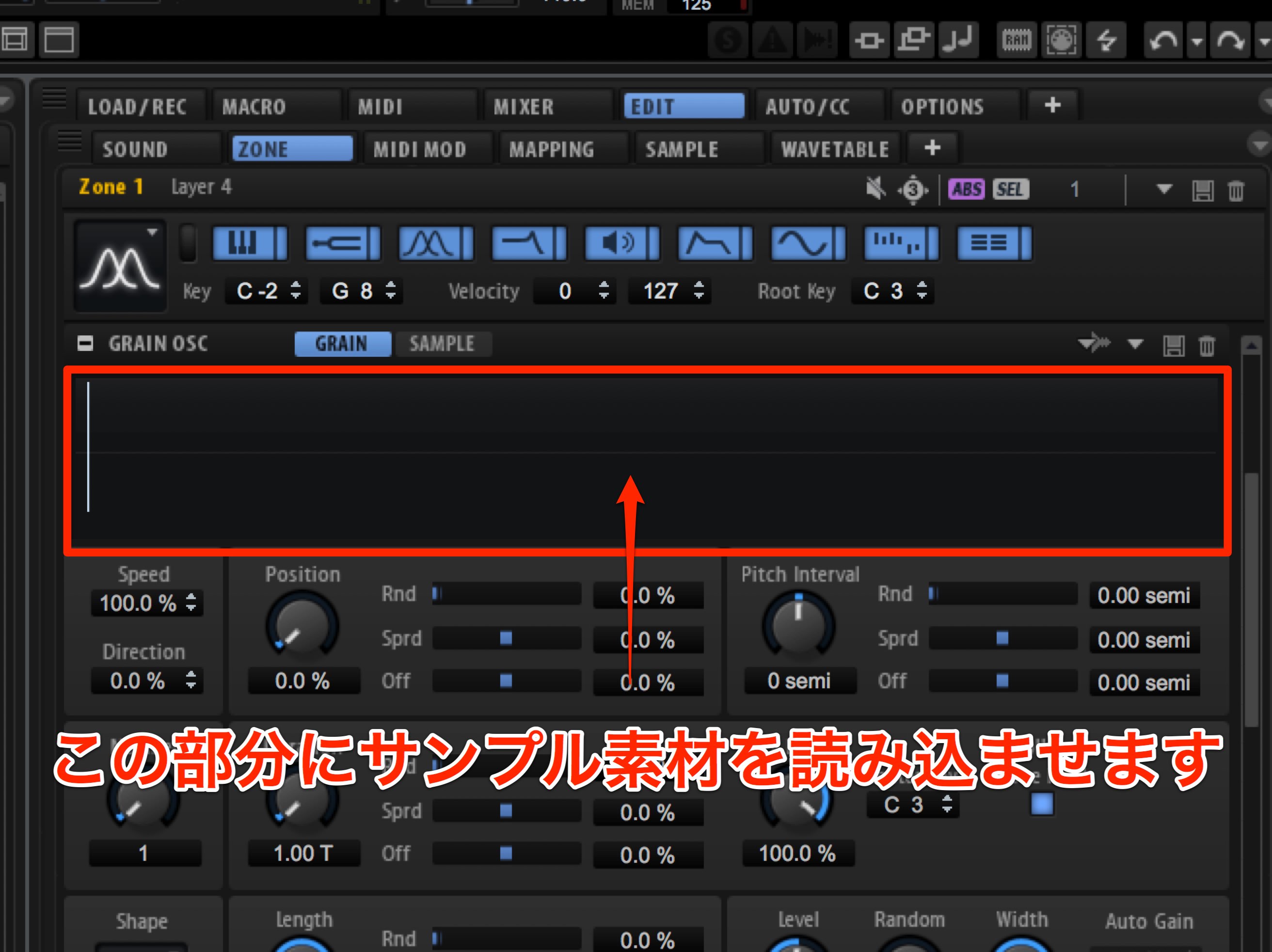Show the Step Modulator section icon
Screen dimensions: 1272x952
pyautogui.click(x=902, y=243)
